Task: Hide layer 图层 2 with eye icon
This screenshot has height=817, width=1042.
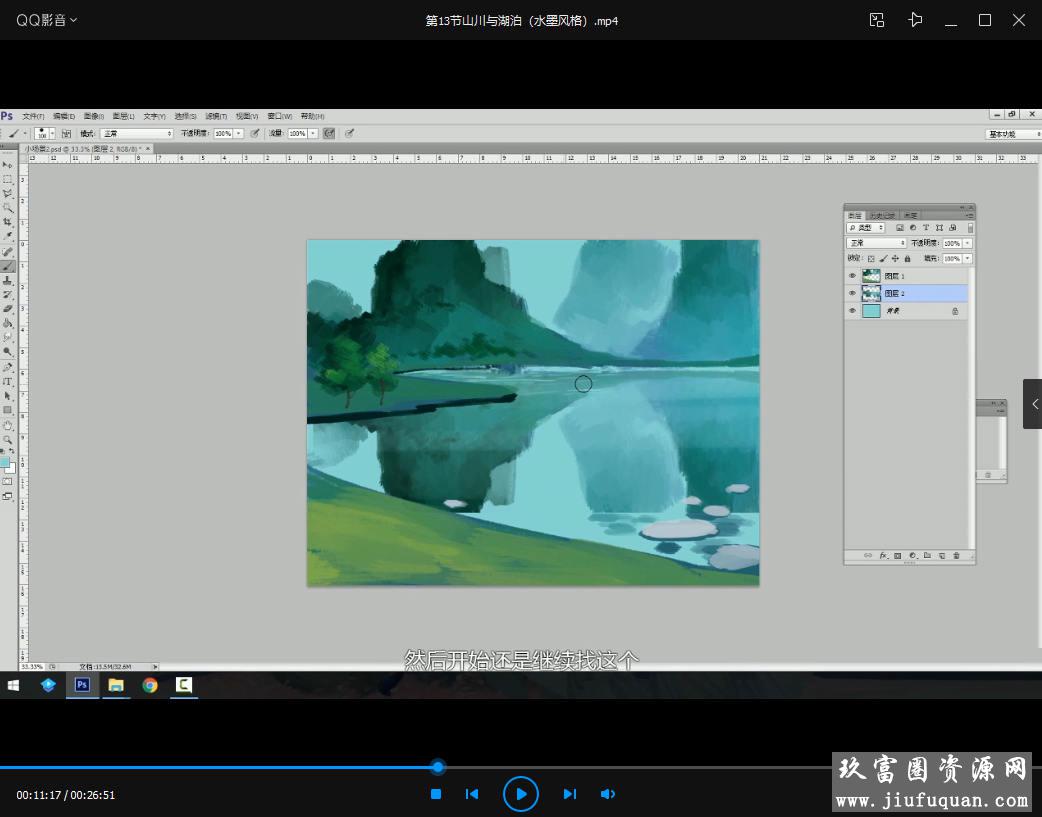Action: click(852, 293)
